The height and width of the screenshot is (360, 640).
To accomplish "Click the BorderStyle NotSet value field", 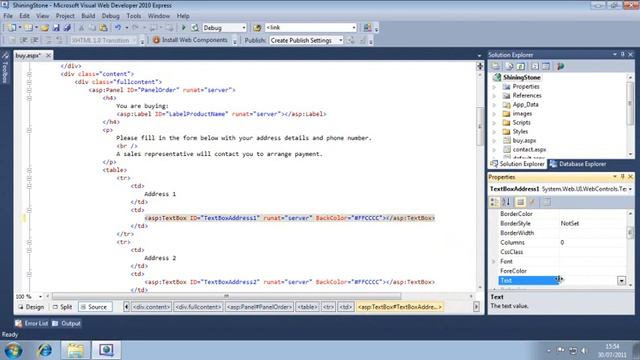I will [x=593, y=223].
